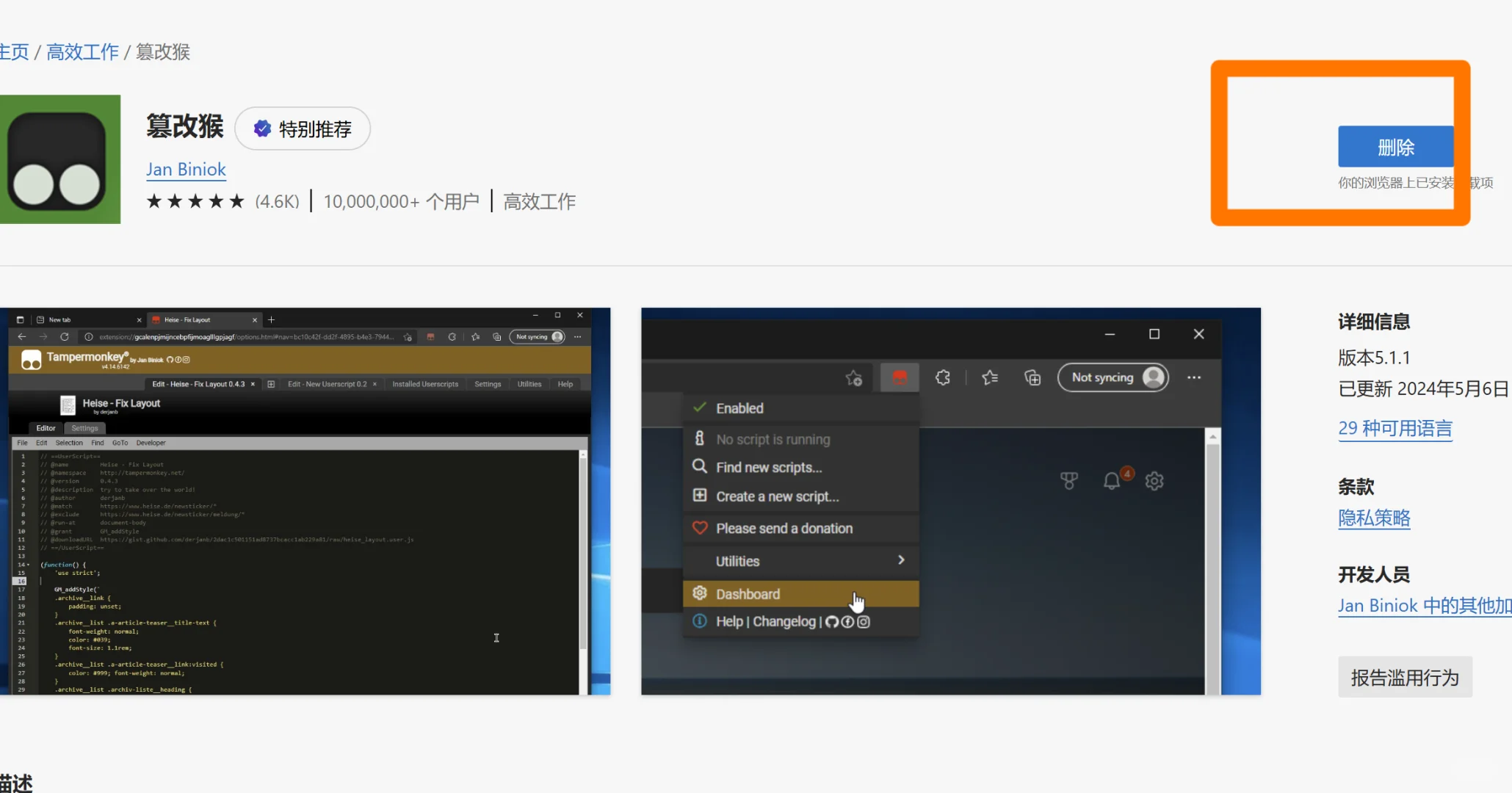Click the Tampermonkey extension logo icon
The width and height of the screenshot is (1512, 793).
pyautogui.click(x=59, y=159)
